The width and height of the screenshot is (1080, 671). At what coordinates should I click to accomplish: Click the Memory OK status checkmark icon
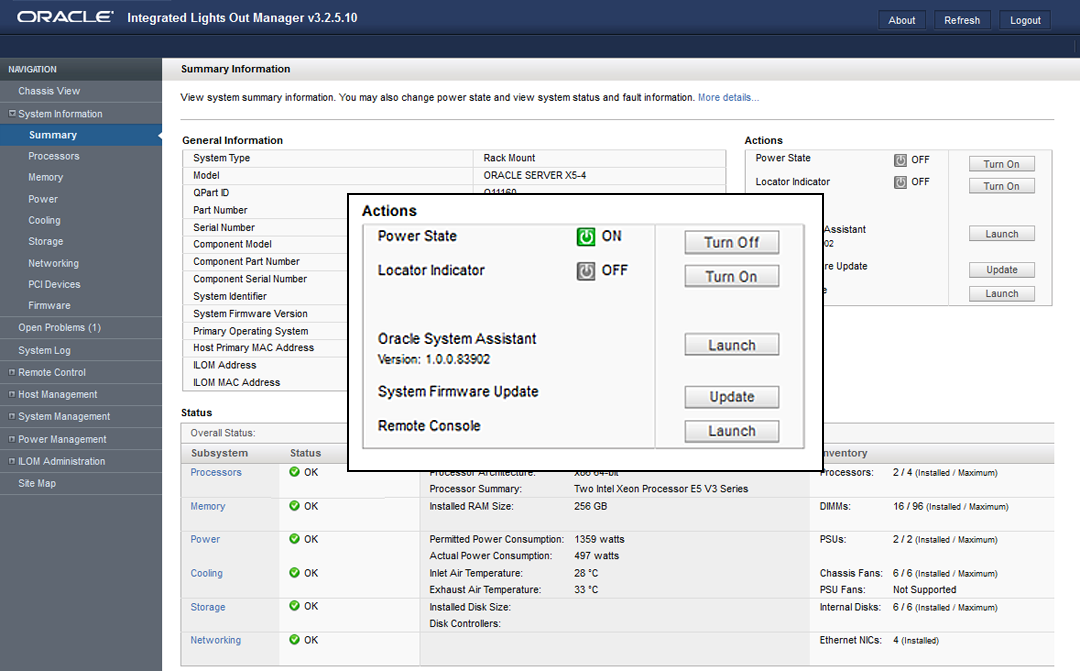pyautogui.click(x=295, y=506)
